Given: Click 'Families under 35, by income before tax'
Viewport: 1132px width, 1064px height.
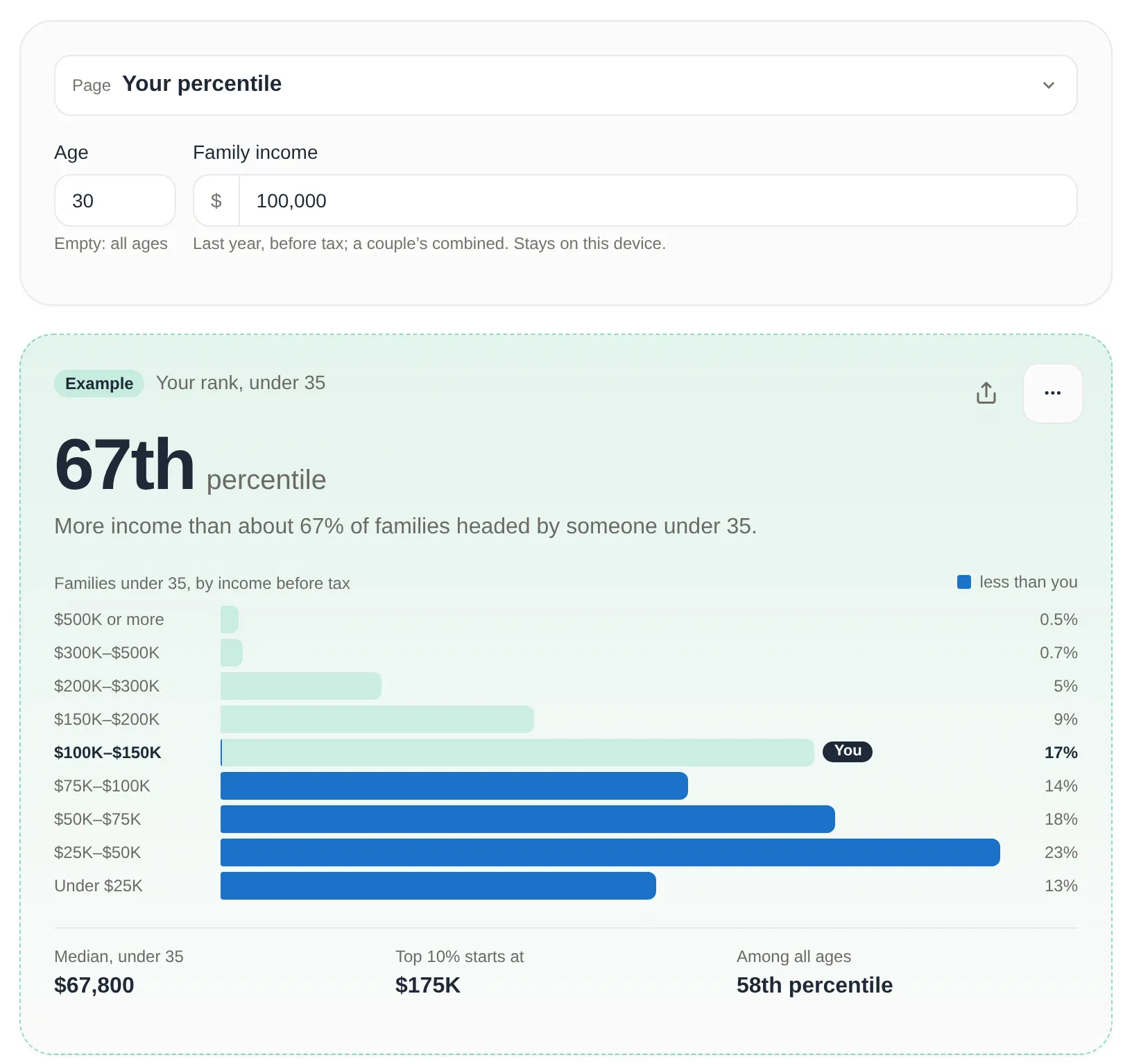Looking at the screenshot, I should 202,583.
